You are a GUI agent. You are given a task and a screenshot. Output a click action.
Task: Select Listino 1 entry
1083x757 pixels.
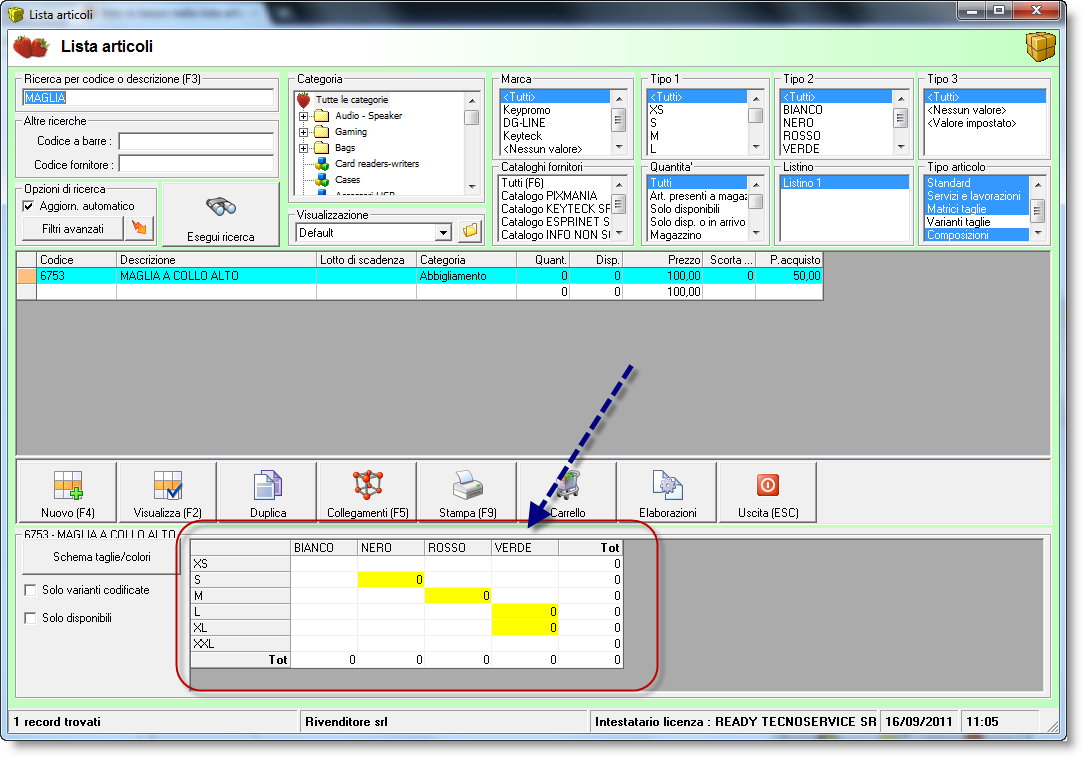845,183
